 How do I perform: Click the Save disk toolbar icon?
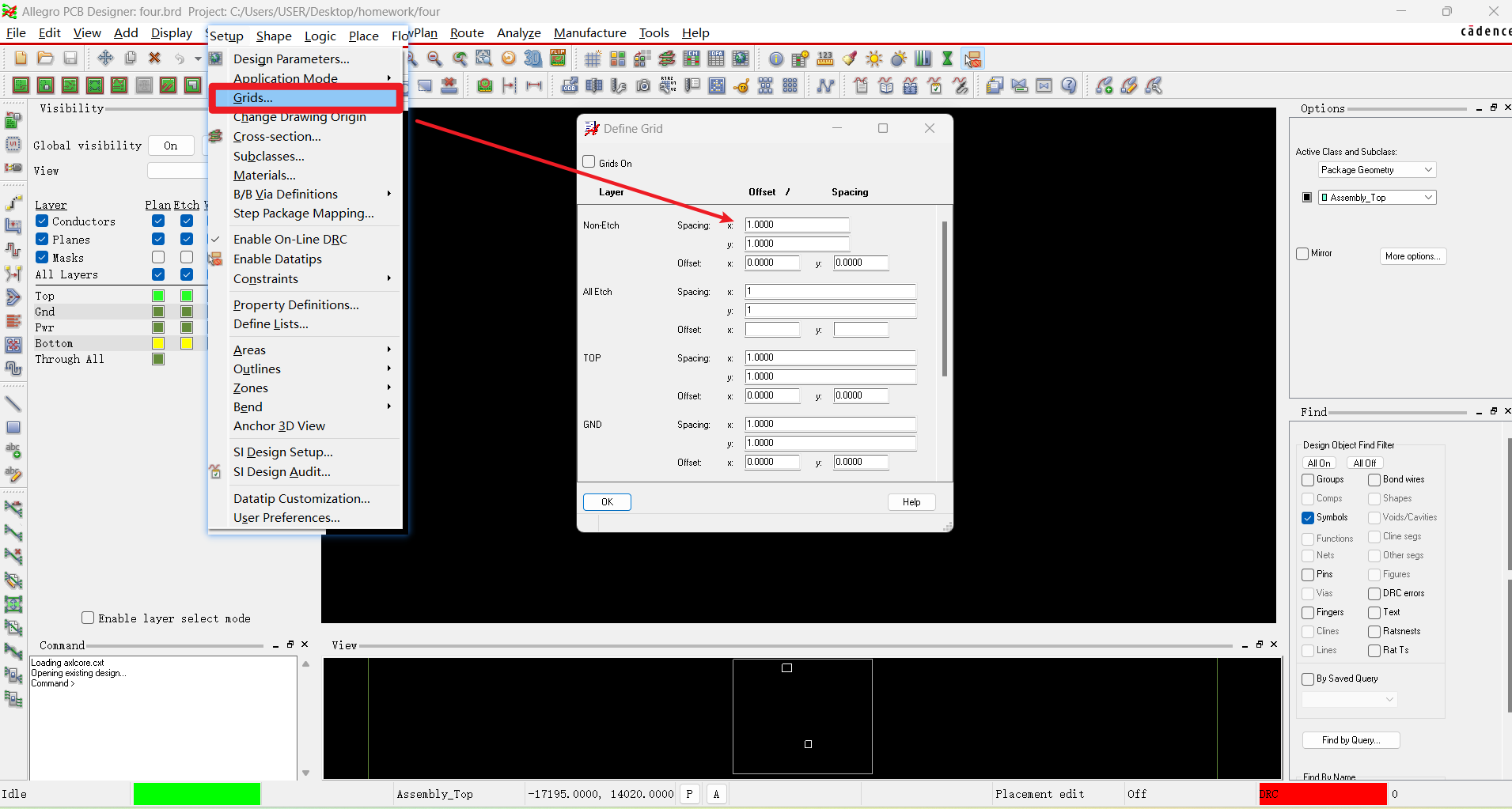pos(70,59)
